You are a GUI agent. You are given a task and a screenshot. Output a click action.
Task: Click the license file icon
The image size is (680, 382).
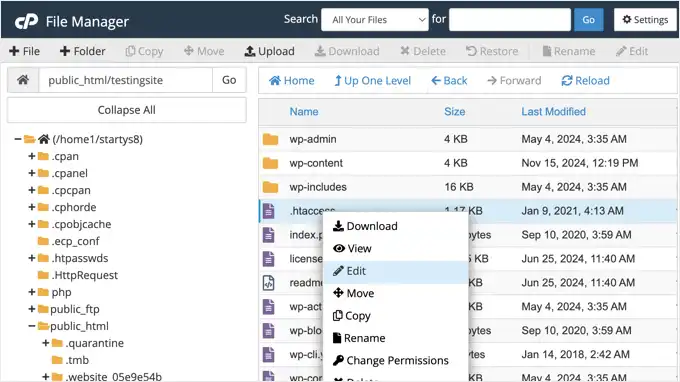[x=269, y=258]
